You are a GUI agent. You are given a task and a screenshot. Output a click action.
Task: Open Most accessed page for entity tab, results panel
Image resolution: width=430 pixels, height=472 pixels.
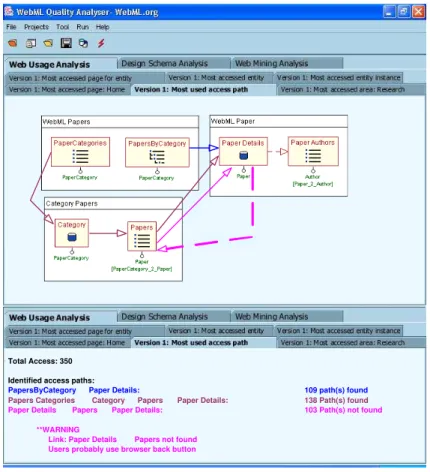85,331
